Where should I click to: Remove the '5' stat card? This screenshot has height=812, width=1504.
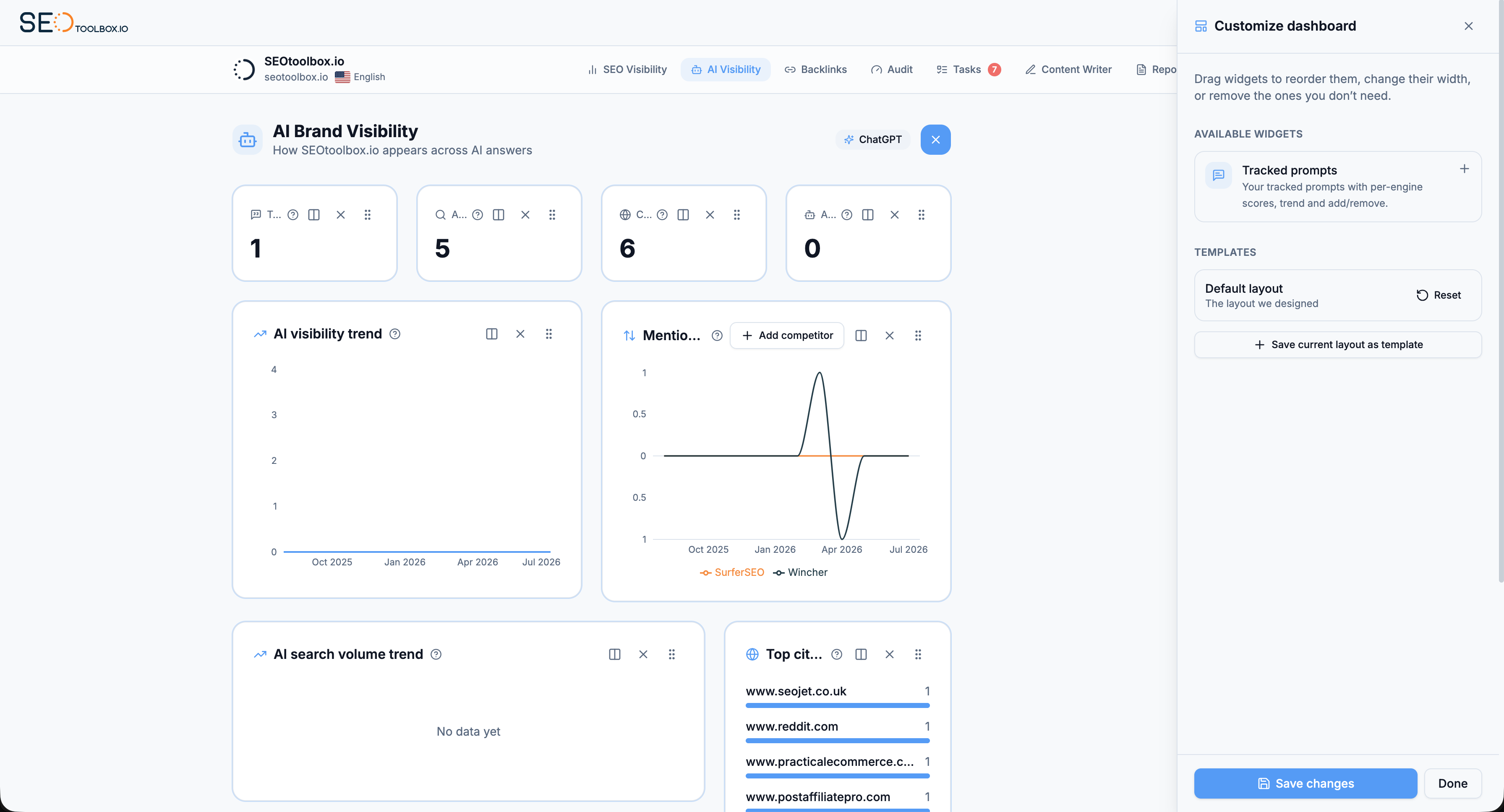pyautogui.click(x=525, y=215)
